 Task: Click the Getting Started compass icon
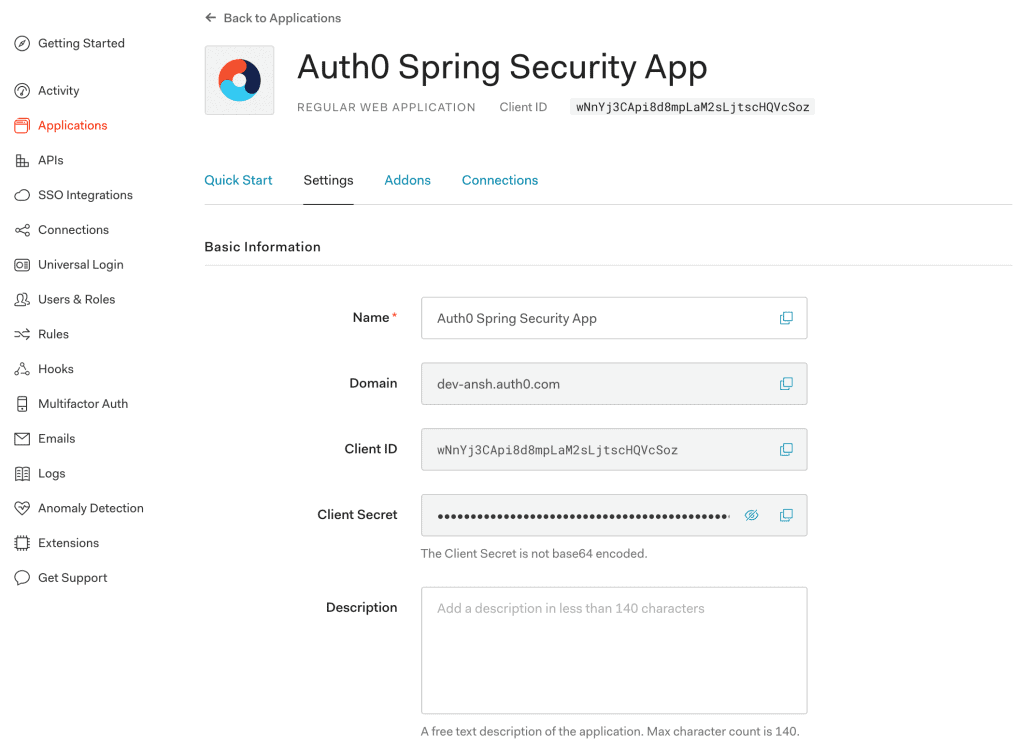22,44
